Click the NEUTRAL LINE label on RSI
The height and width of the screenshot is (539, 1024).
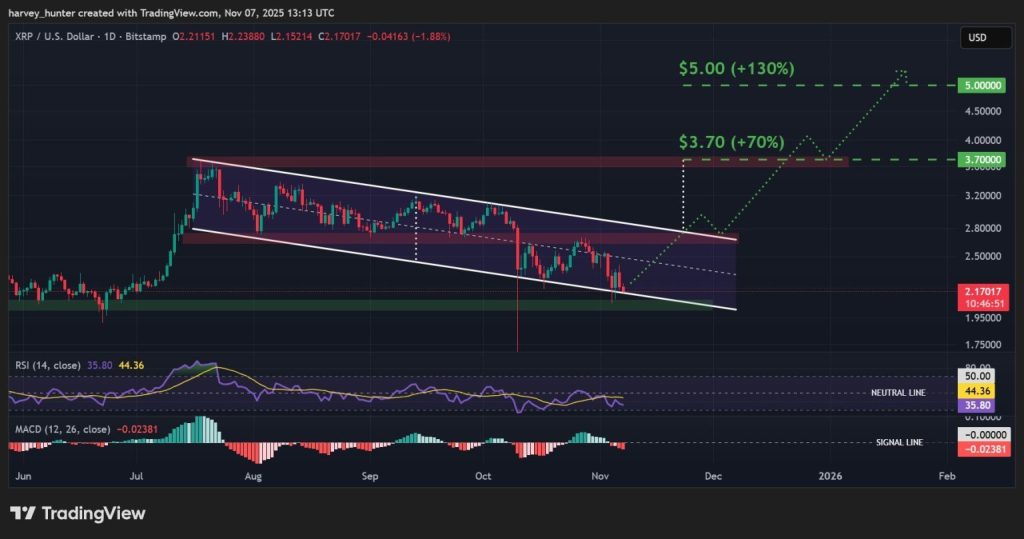point(896,394)
